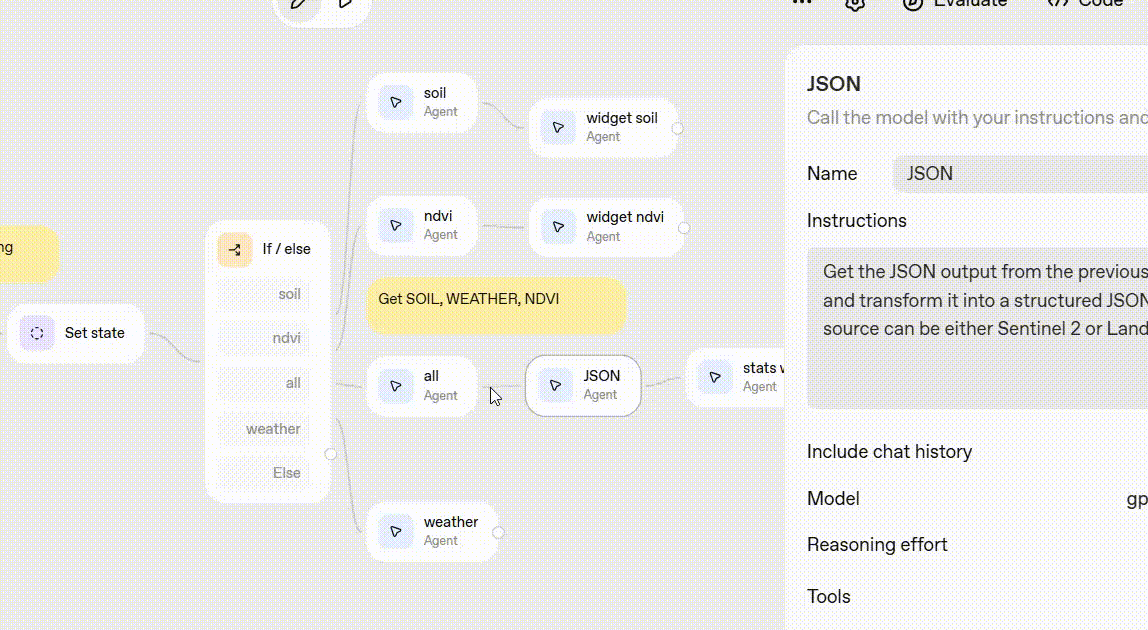
Task: Click the widget soil agent icon
Action: point(559,127)
